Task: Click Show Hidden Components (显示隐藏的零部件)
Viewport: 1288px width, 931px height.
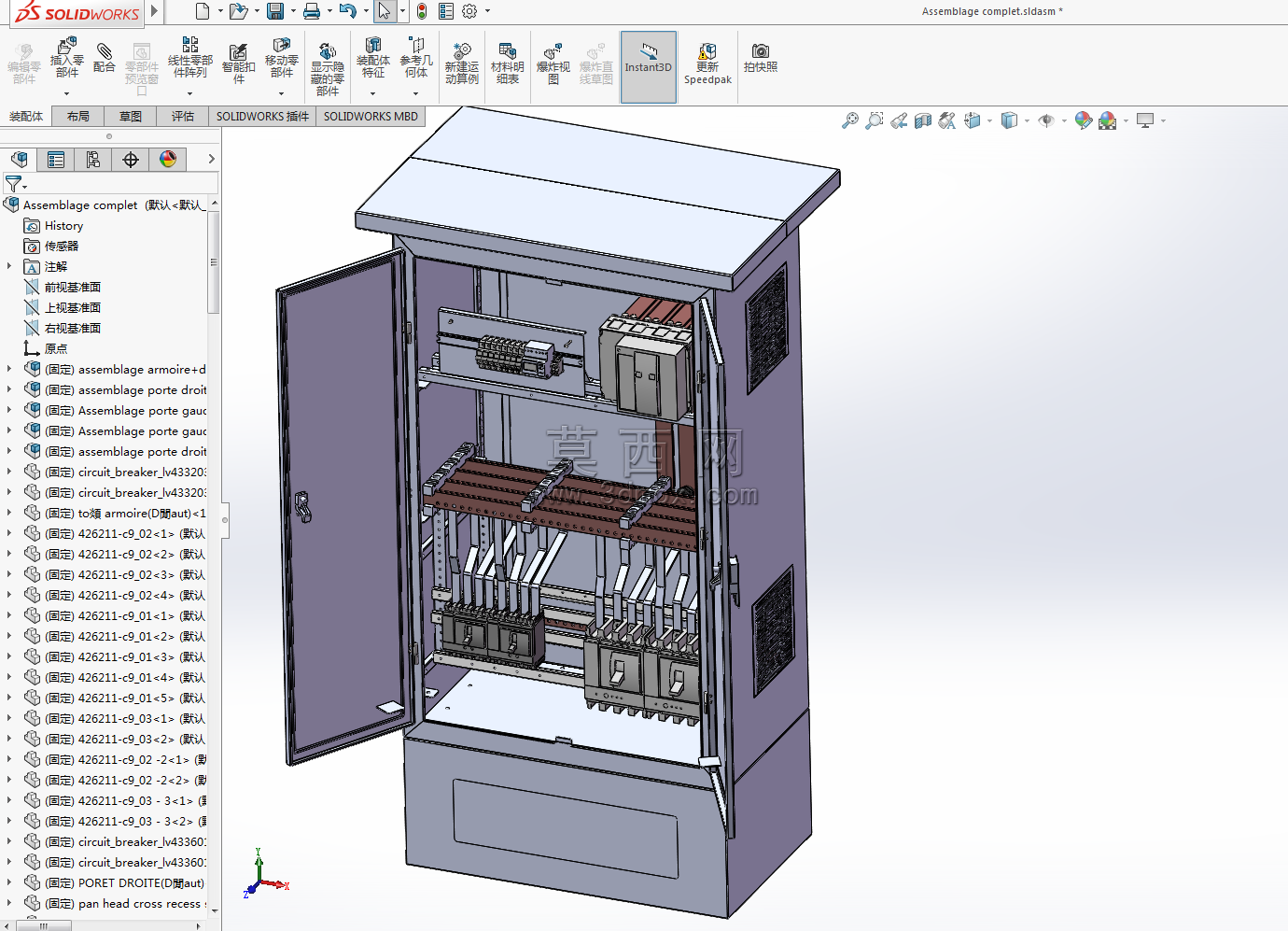Action: coord(327,68)
